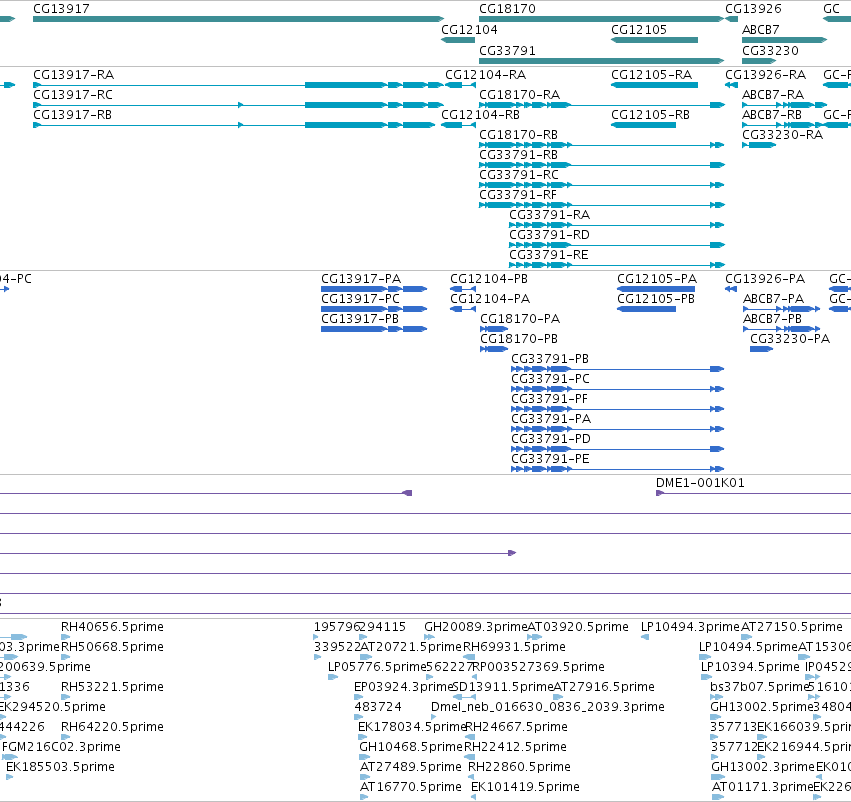851x802 pixels.
Task: Select the CG18170 gene label
Action: (x=507, y=9)
